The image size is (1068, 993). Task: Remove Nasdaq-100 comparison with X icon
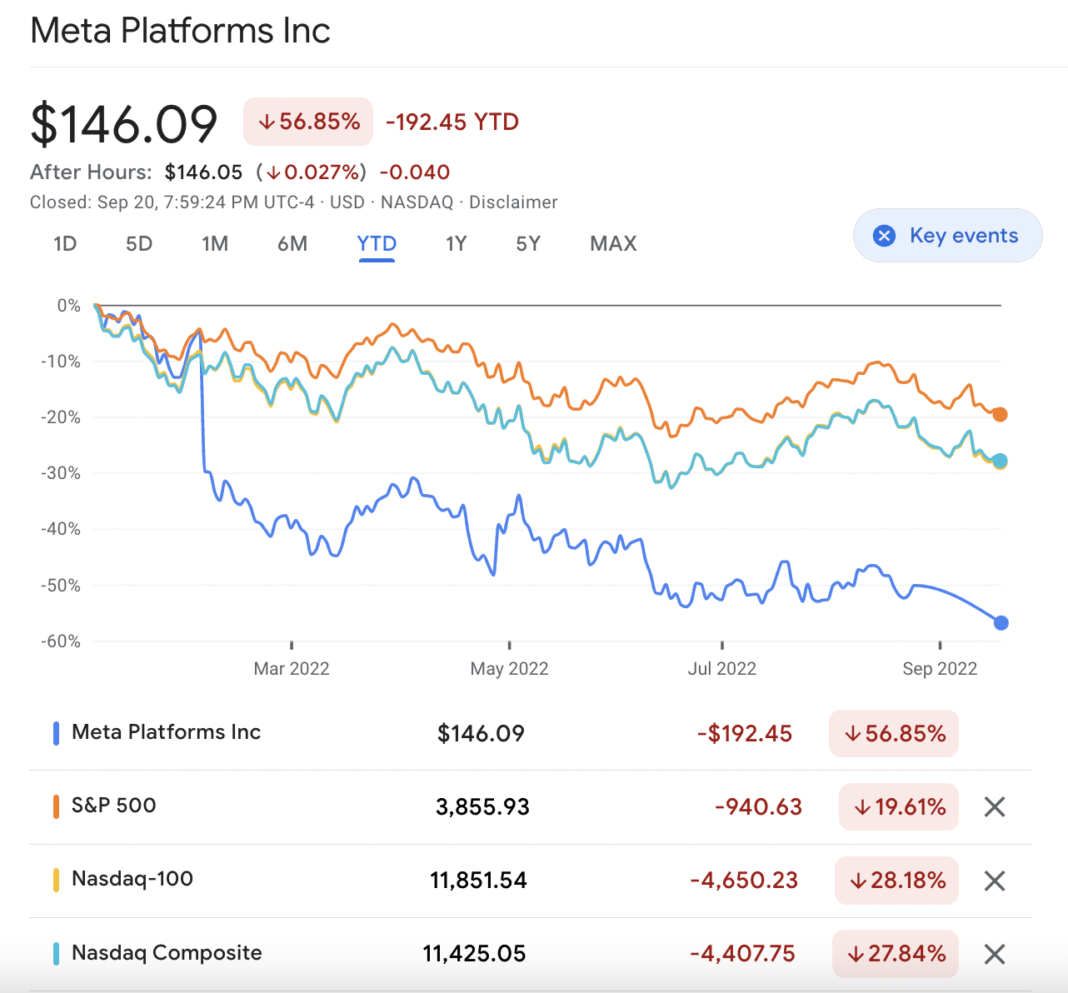tap(994, 881)
